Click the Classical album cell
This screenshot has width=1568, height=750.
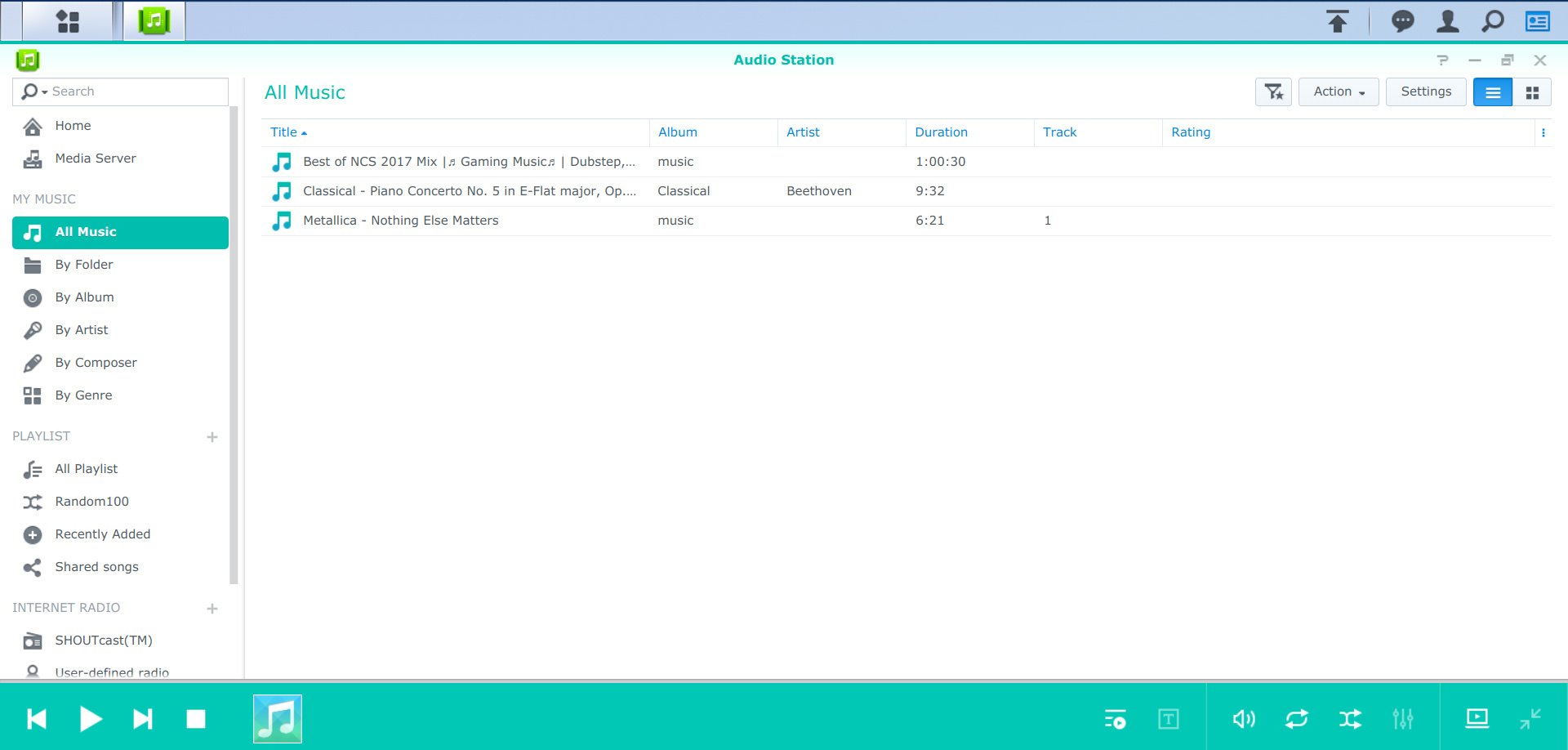684,191
